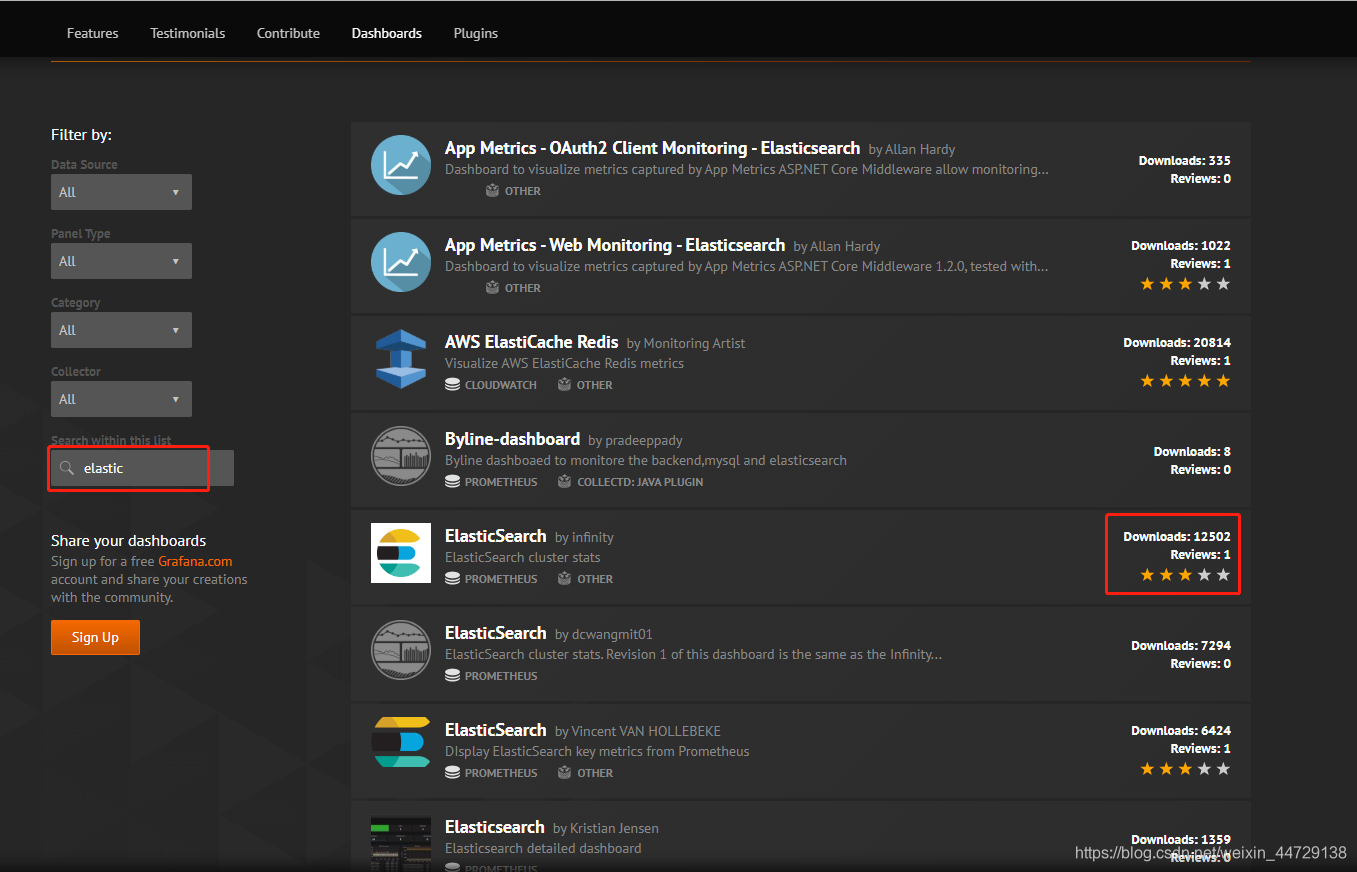The image size is (1357, 872).
Task: Click the author name 'by pradeeppady'
Action: click(x=636, y=440)
